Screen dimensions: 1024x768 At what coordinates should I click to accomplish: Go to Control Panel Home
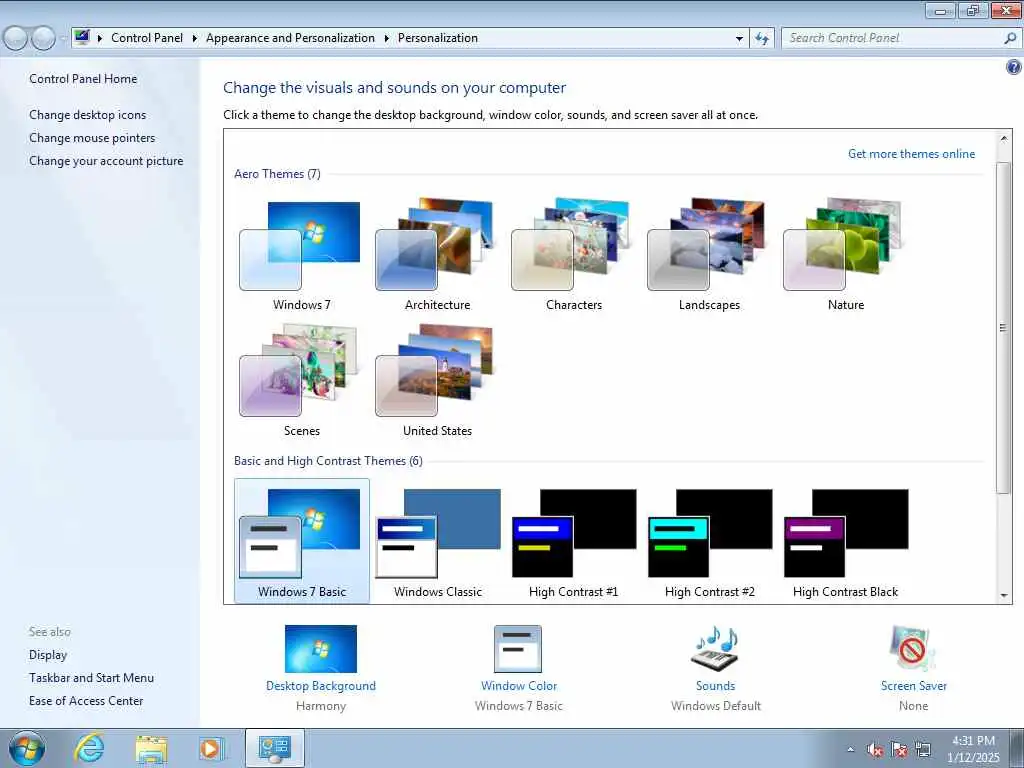point(83,78)
